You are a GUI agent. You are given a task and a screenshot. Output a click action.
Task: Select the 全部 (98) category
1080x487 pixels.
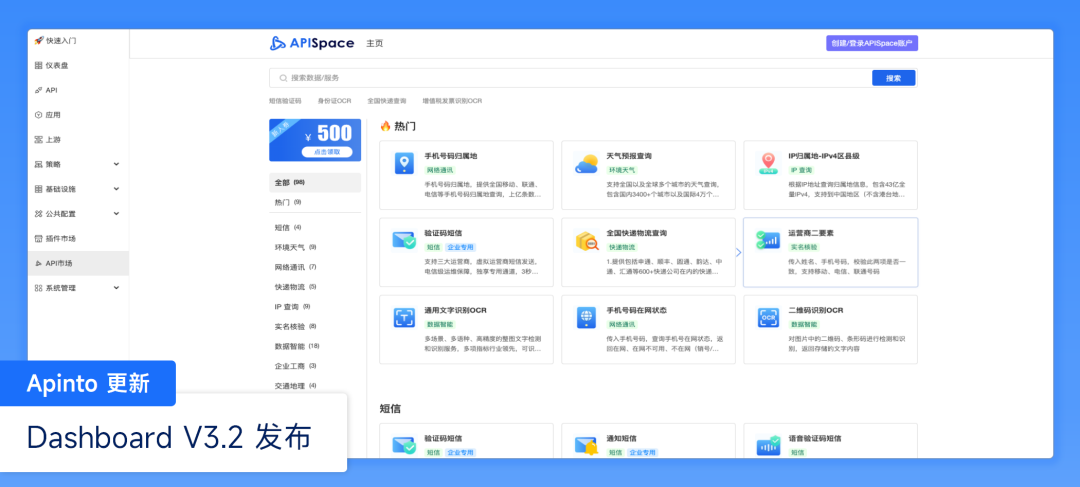tap(315, 183)
